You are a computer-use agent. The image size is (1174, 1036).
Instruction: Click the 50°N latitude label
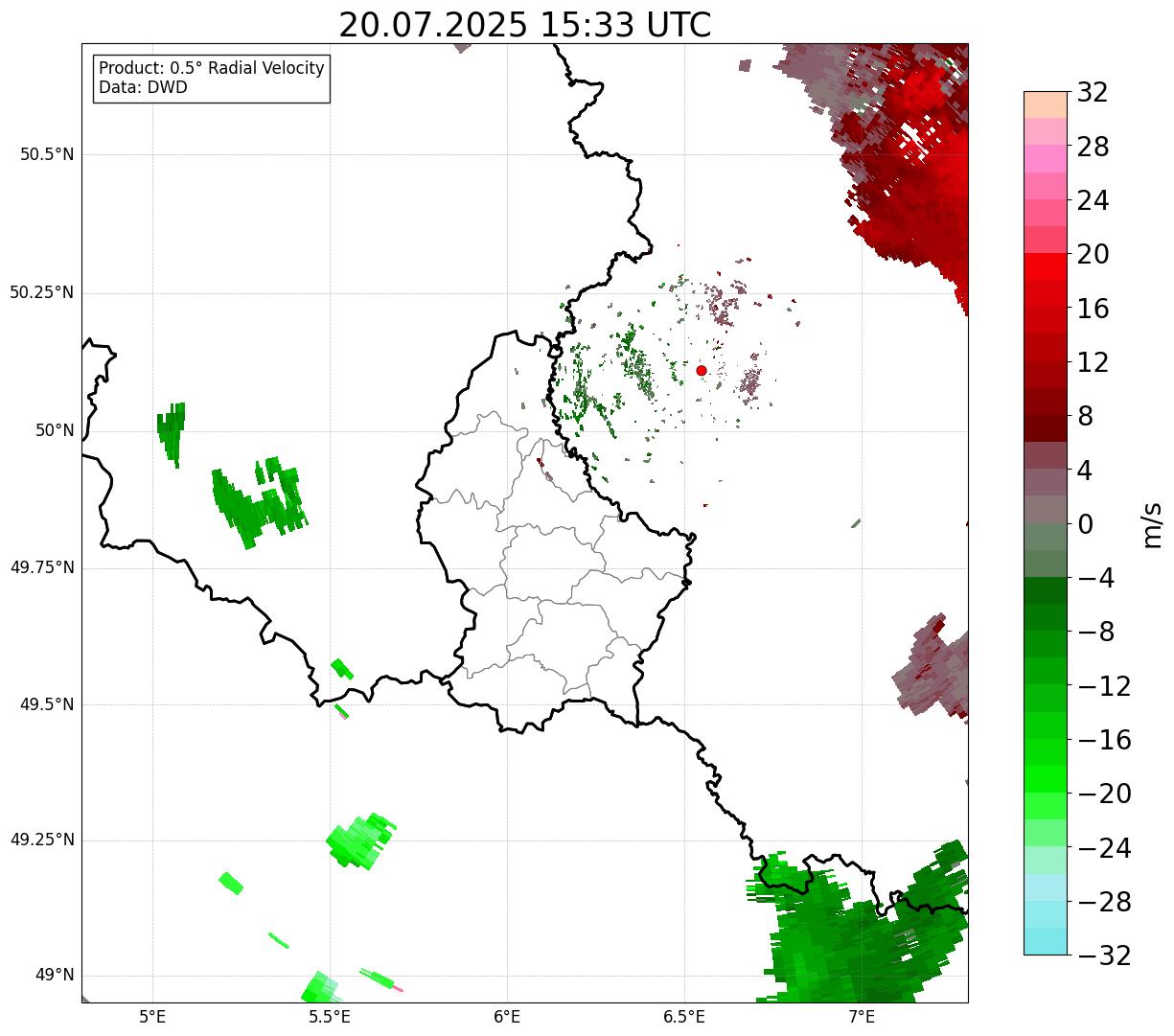55,430
